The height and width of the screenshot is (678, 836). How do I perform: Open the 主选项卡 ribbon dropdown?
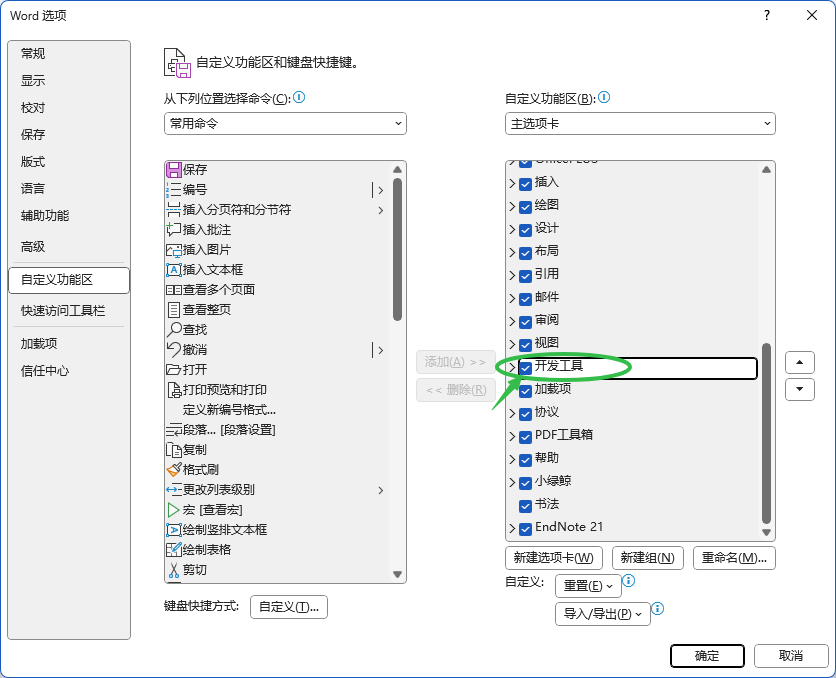[x=640, y=123]
